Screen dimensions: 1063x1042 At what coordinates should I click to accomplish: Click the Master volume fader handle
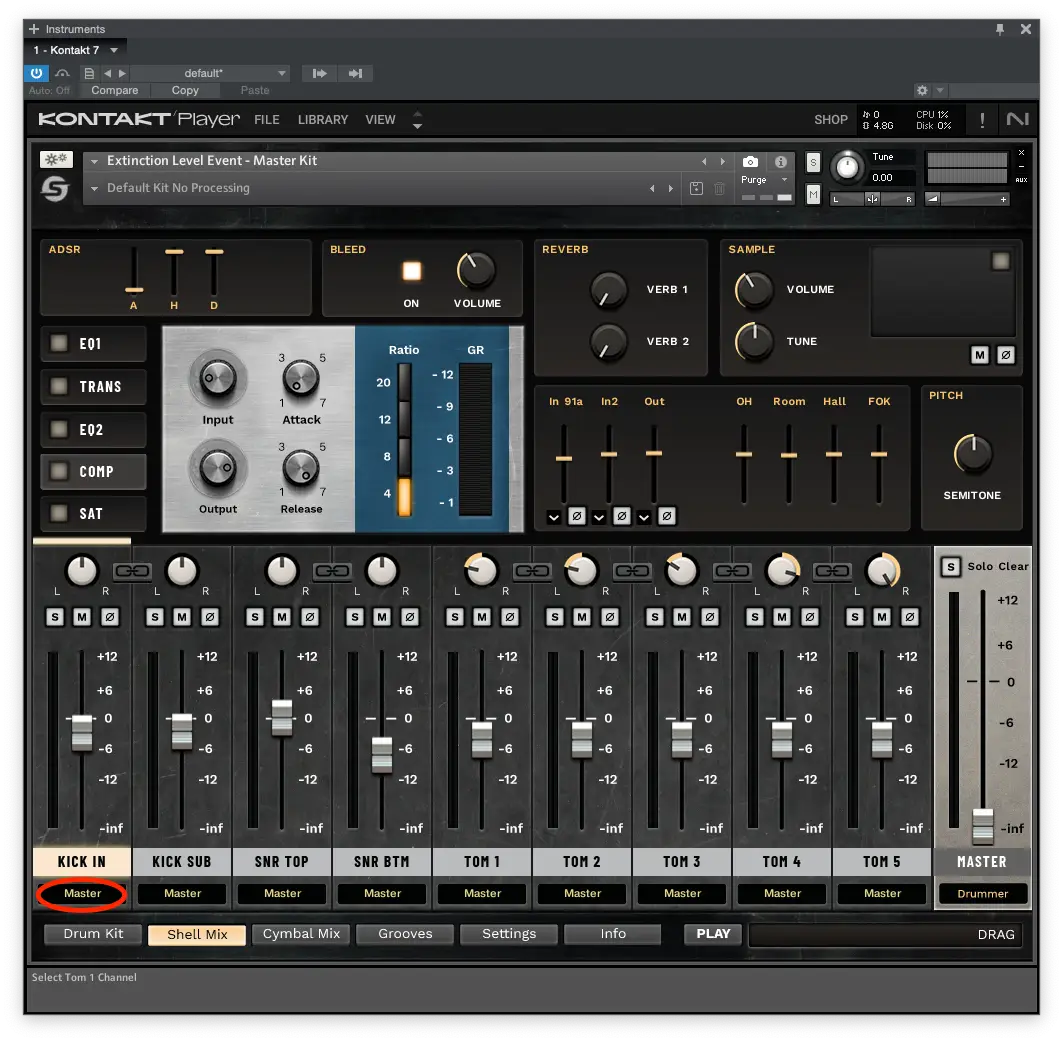click(982, 826)
